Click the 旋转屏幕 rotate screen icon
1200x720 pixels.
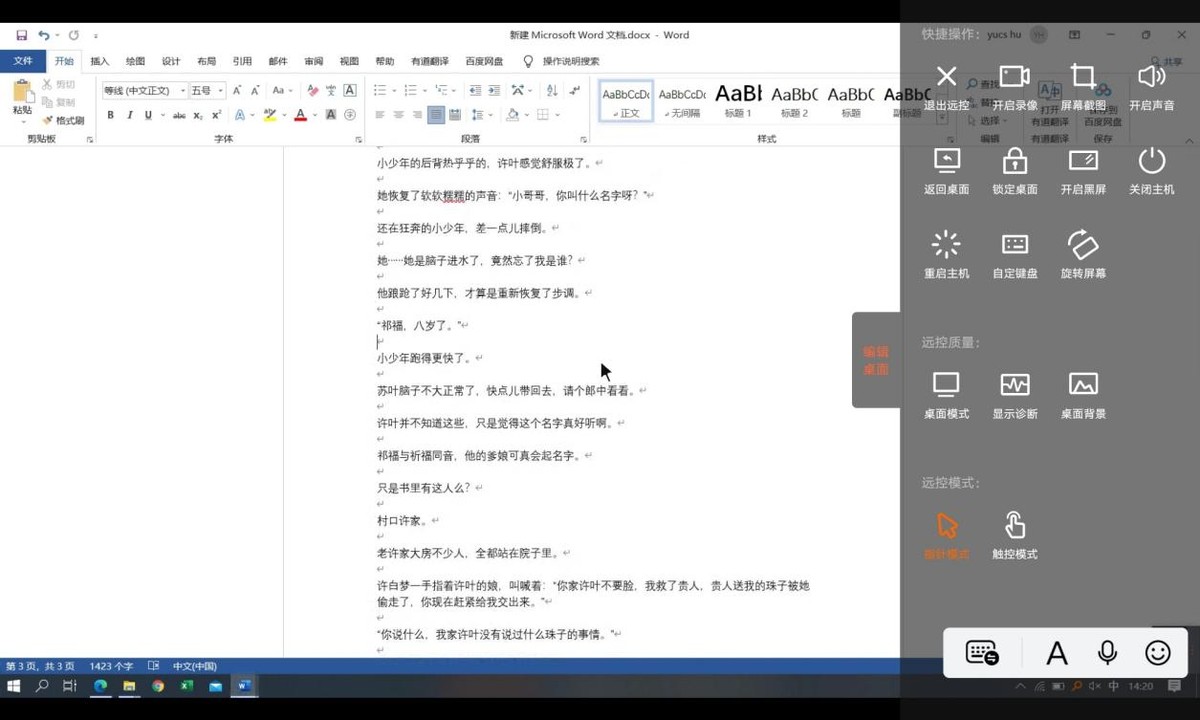pyautogui.click(x=1083, y=245)
